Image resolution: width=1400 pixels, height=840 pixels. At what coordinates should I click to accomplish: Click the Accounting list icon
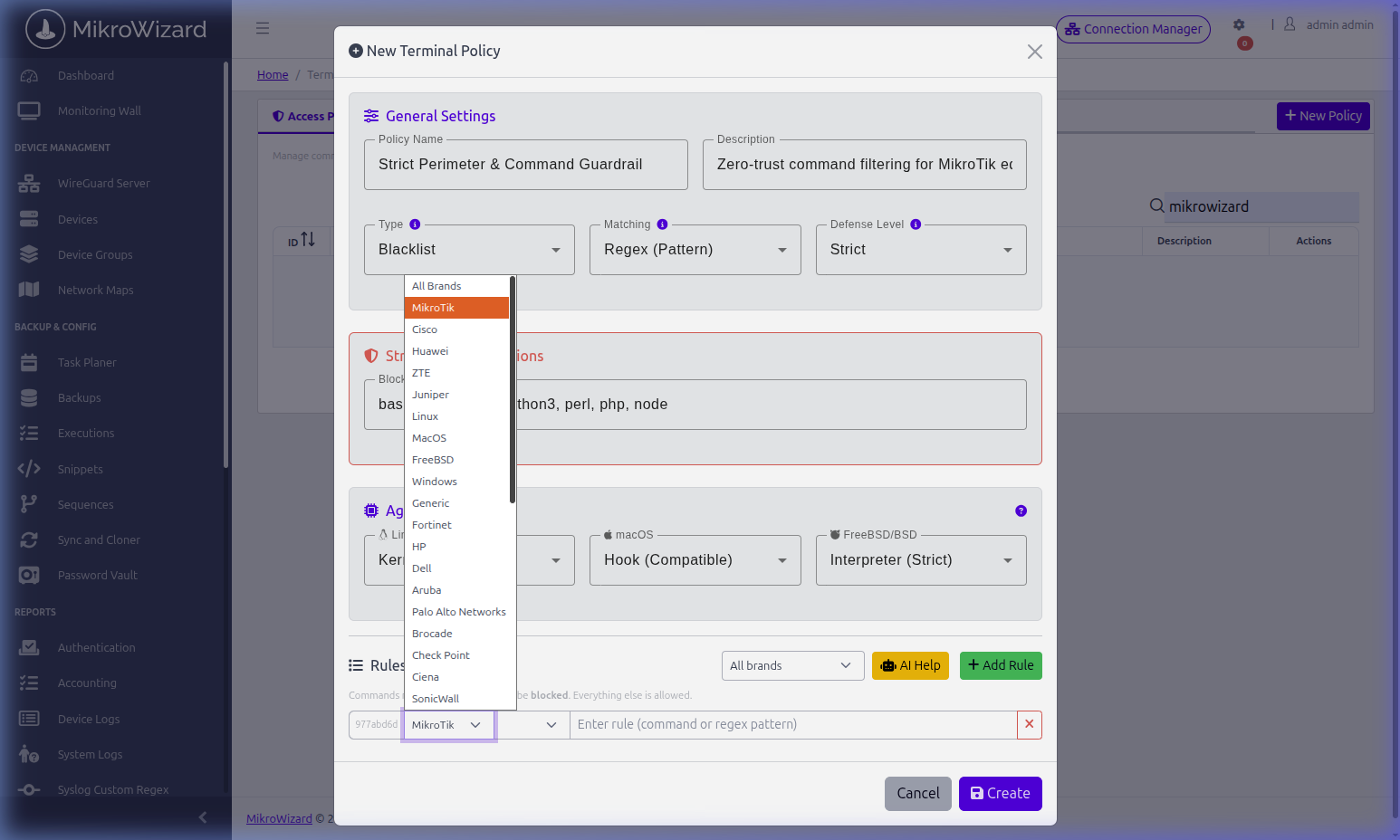29,682
